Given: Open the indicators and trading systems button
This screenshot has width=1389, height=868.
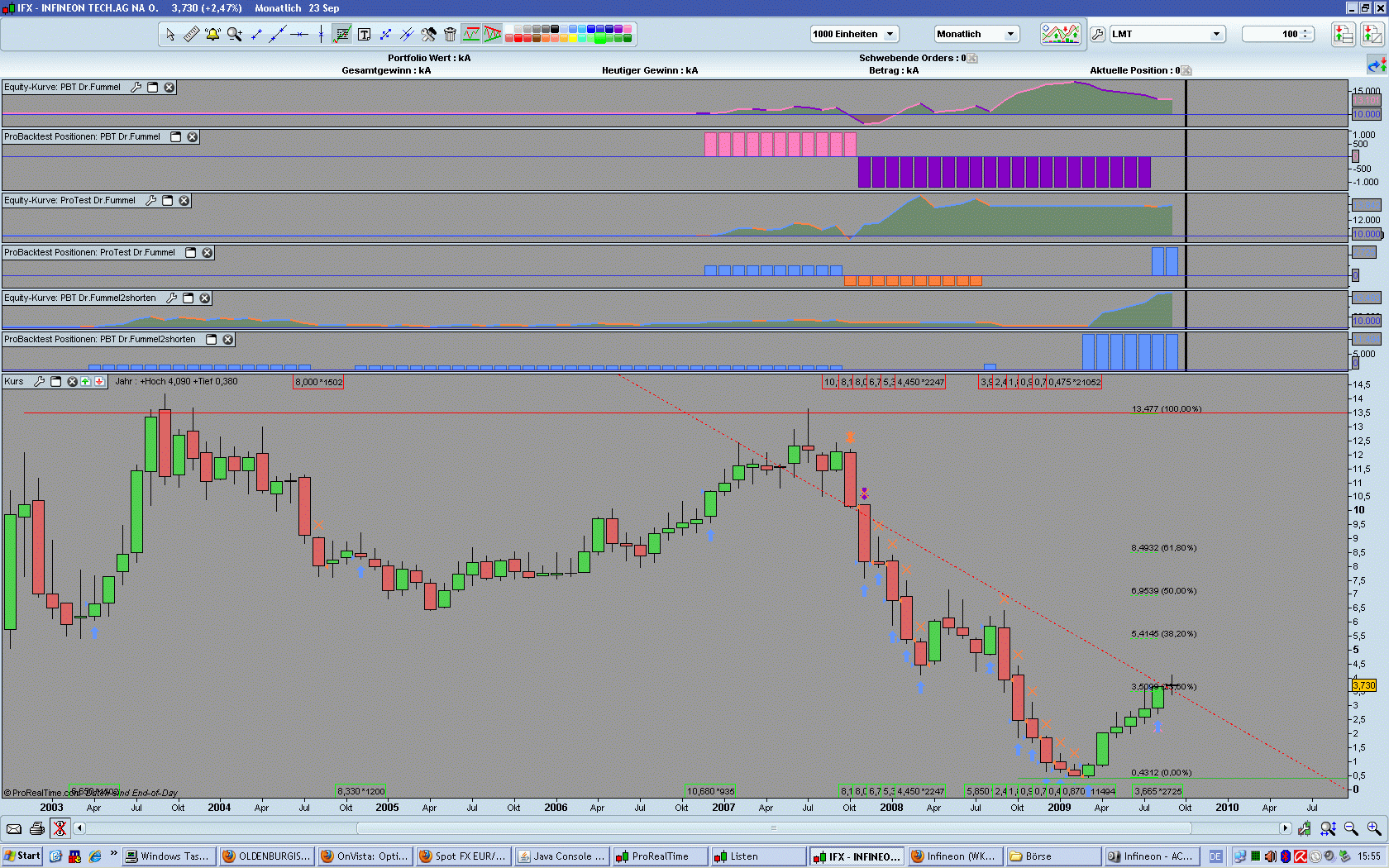Looking at the screenshot, I should (x=1060, y=34).
